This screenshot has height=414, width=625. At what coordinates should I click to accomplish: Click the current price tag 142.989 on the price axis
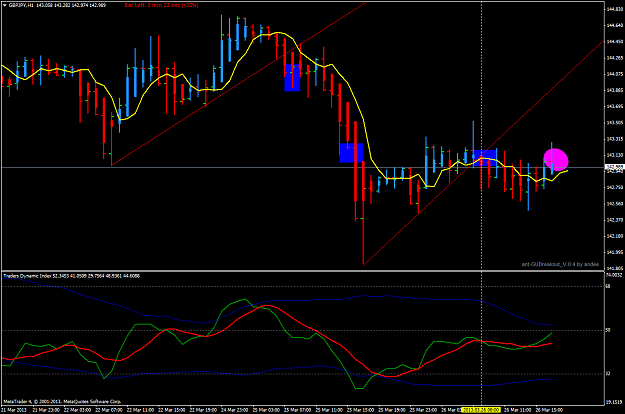(x=614, y=167)
